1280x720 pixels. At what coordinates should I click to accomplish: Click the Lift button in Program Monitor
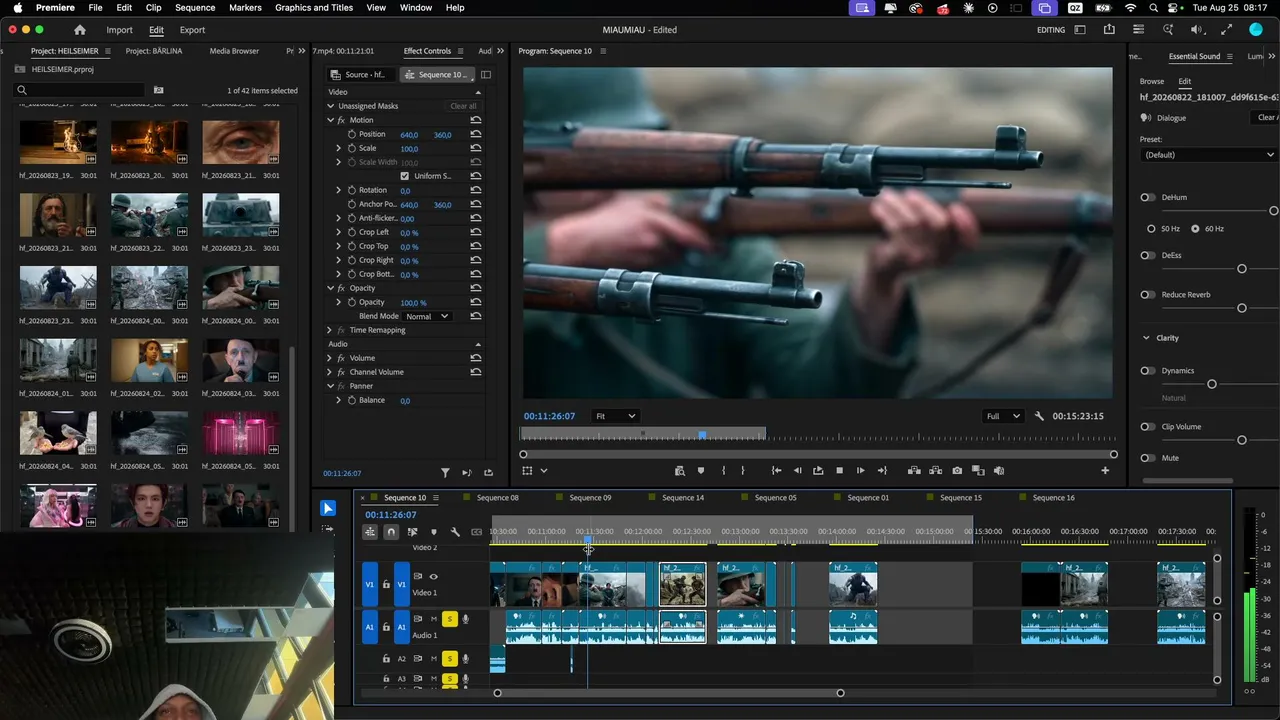[914, 470]
